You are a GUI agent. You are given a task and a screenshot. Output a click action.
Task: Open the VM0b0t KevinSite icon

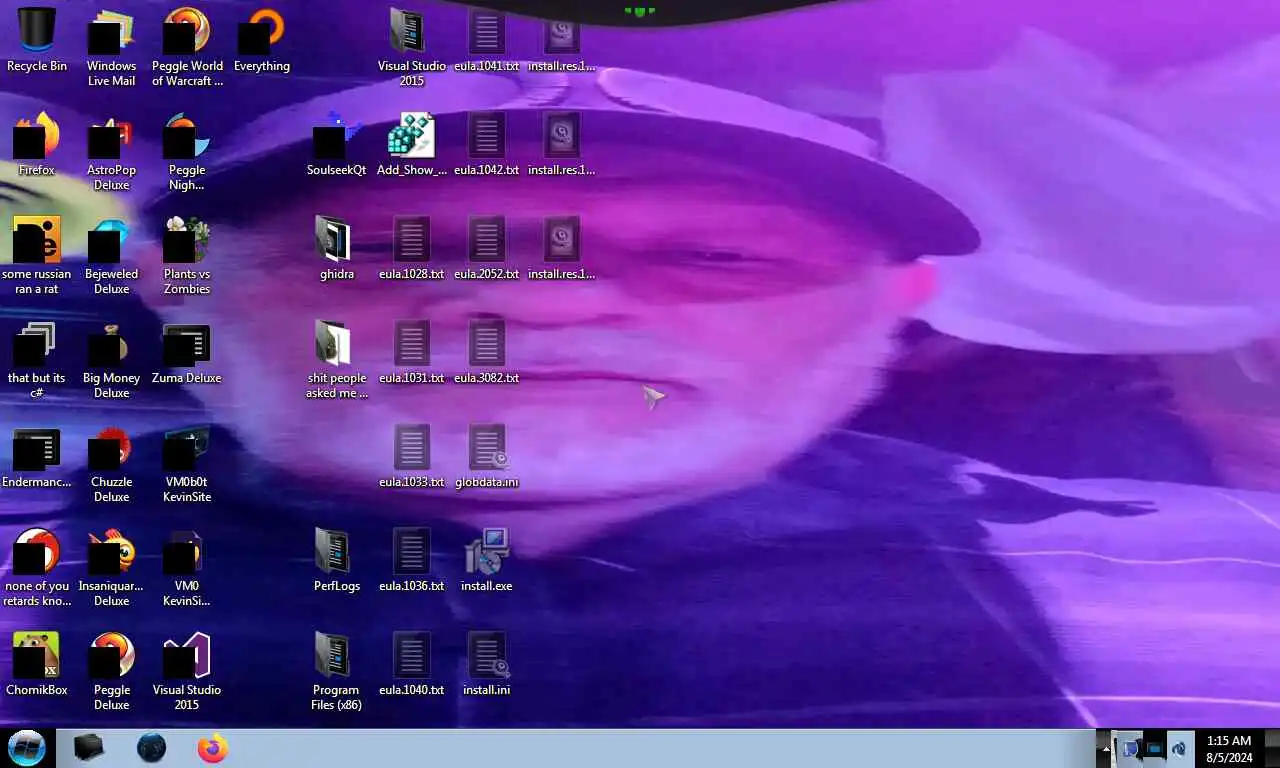pos(187,462)
